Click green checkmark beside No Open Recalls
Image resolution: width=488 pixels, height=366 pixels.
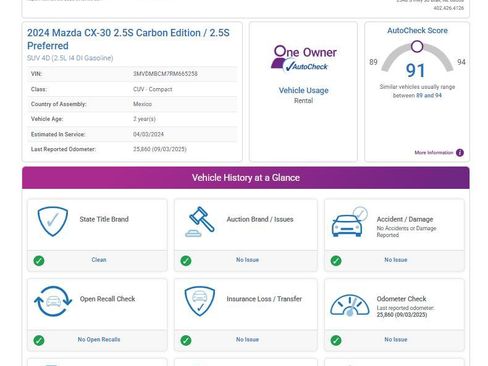click(39, 340)
